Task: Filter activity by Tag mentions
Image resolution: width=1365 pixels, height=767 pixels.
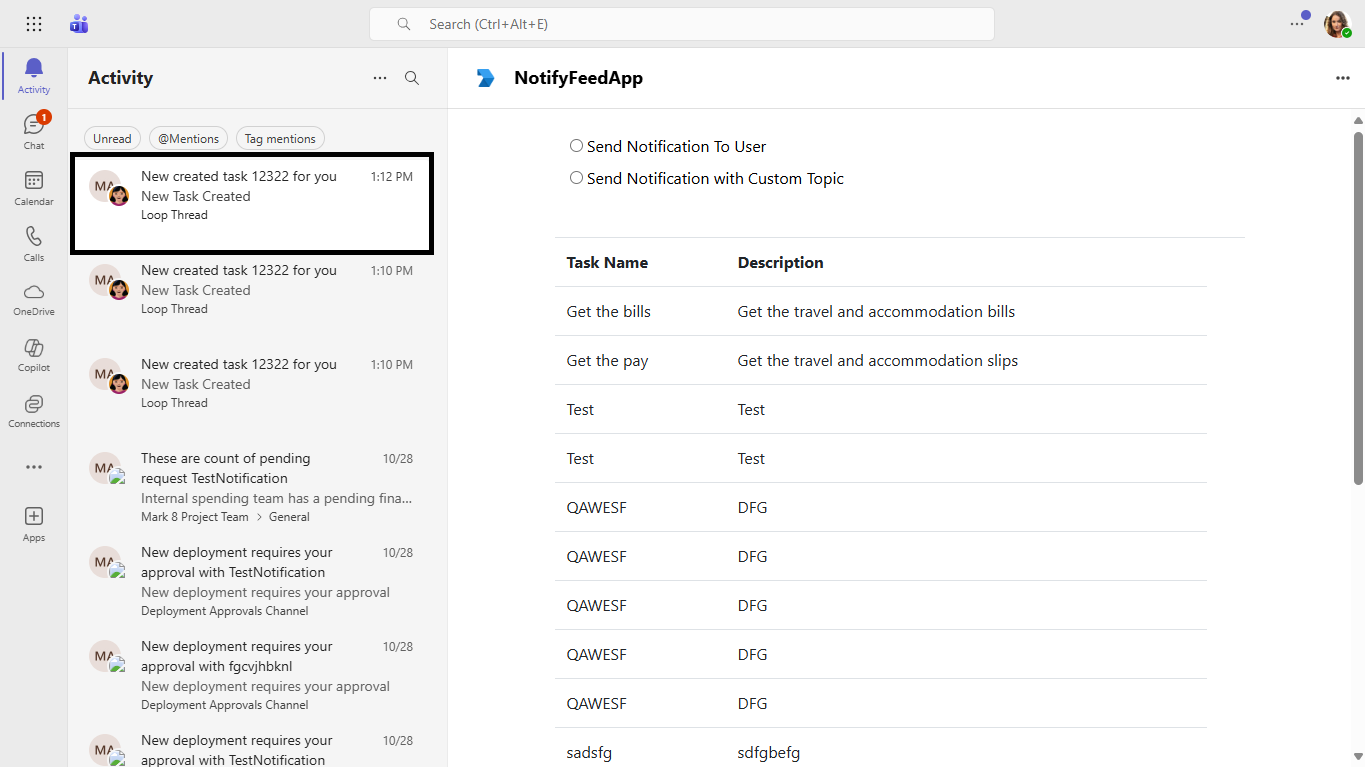Action: coord(280,139)
